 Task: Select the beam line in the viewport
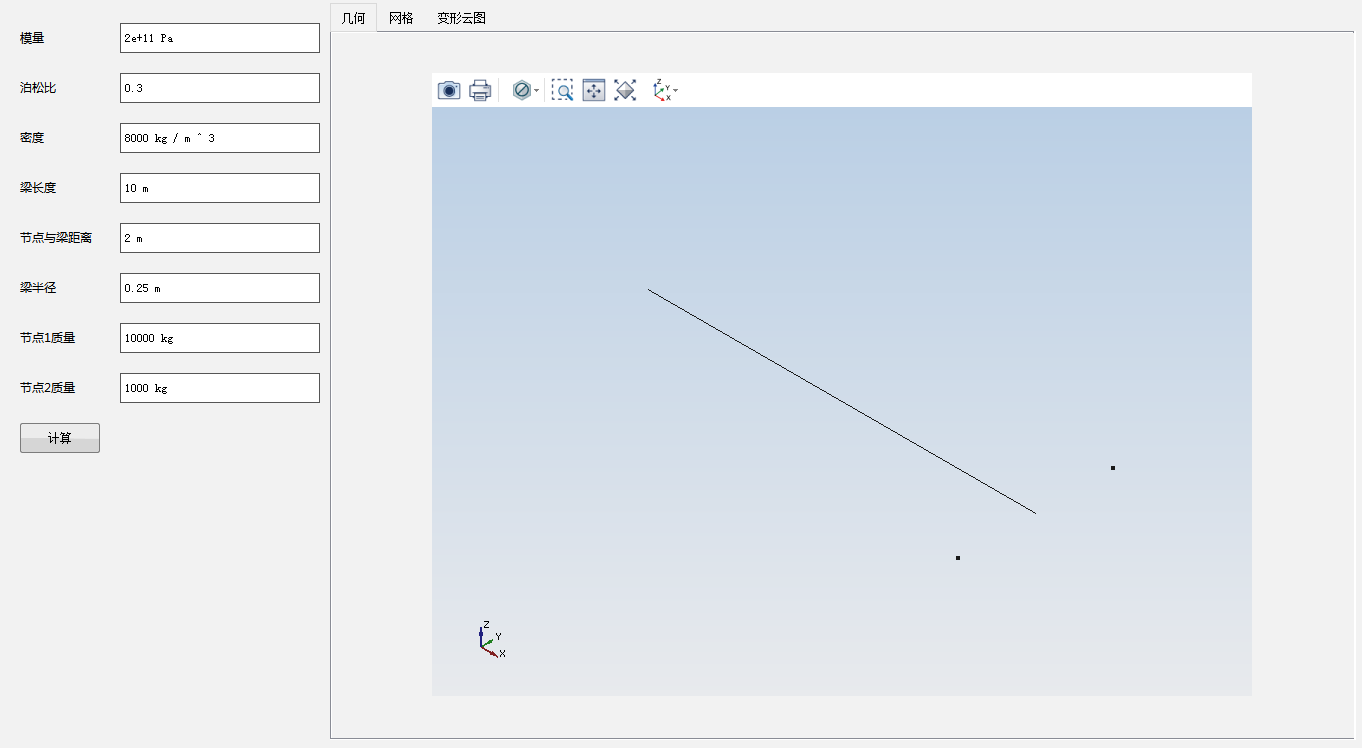[842, 402]
